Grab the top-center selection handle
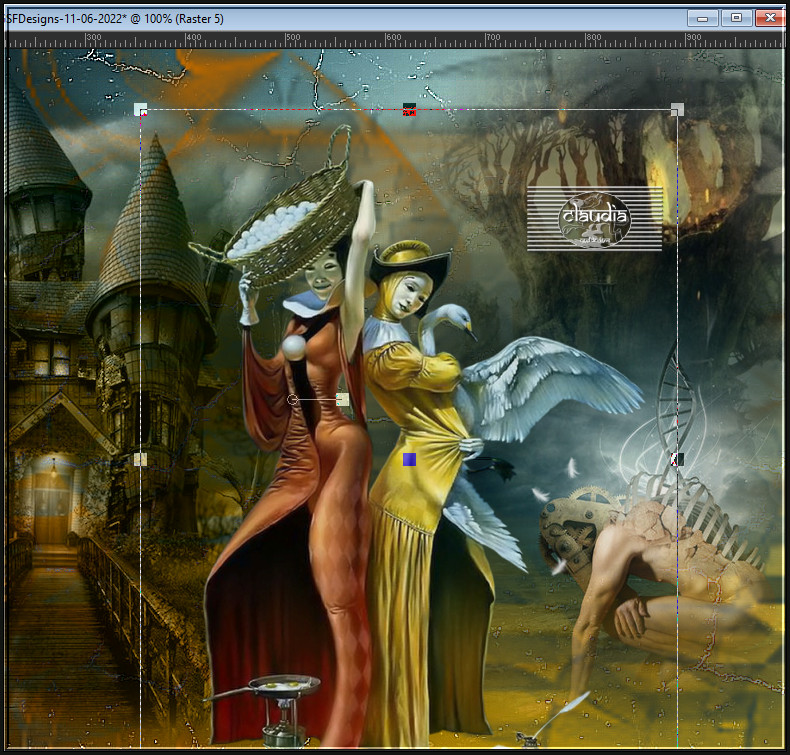Viewport: 790px width, 755px height. click(409, 109)
